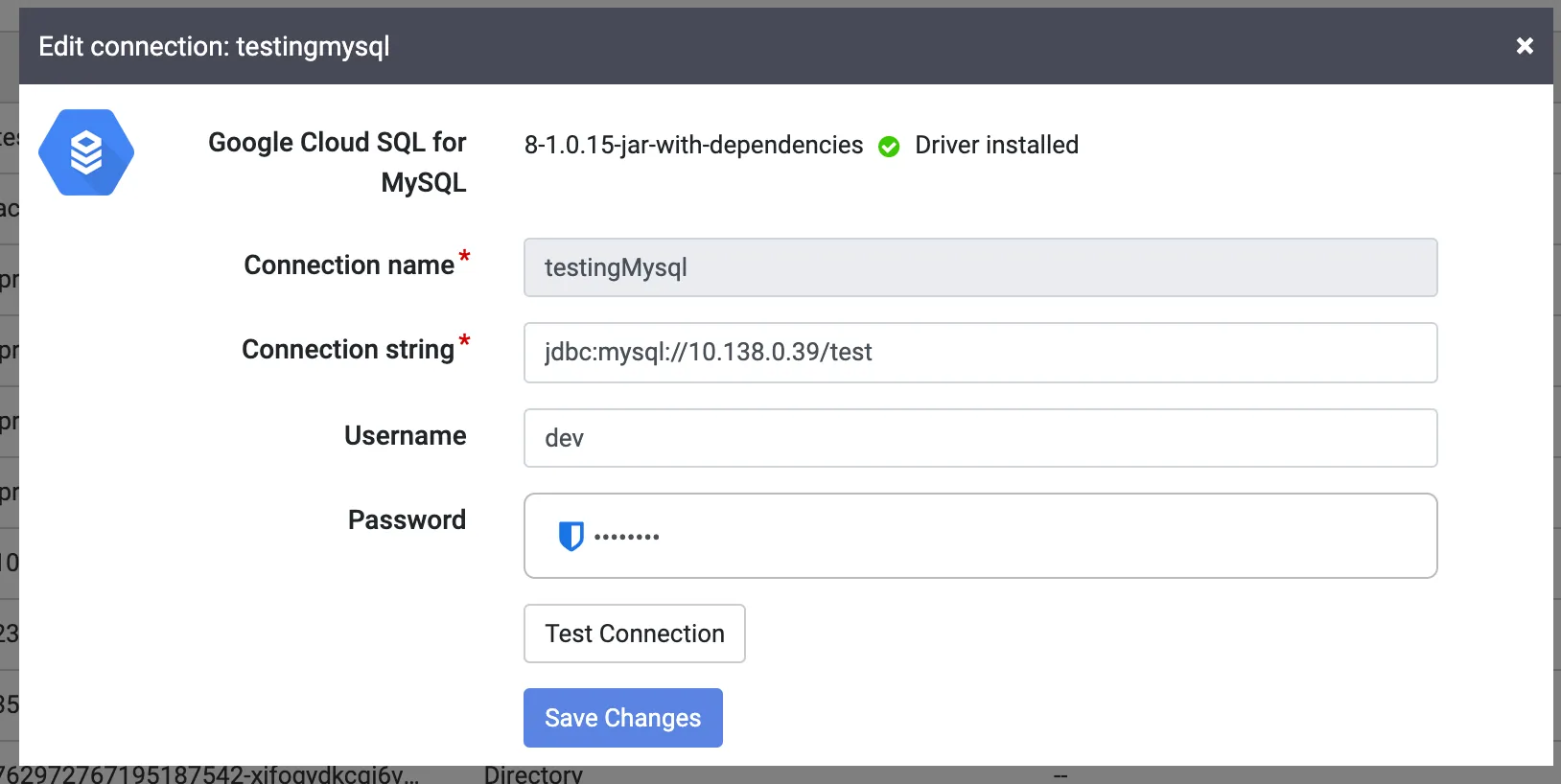Click the 'Directory' text behind the dialog

533,774
